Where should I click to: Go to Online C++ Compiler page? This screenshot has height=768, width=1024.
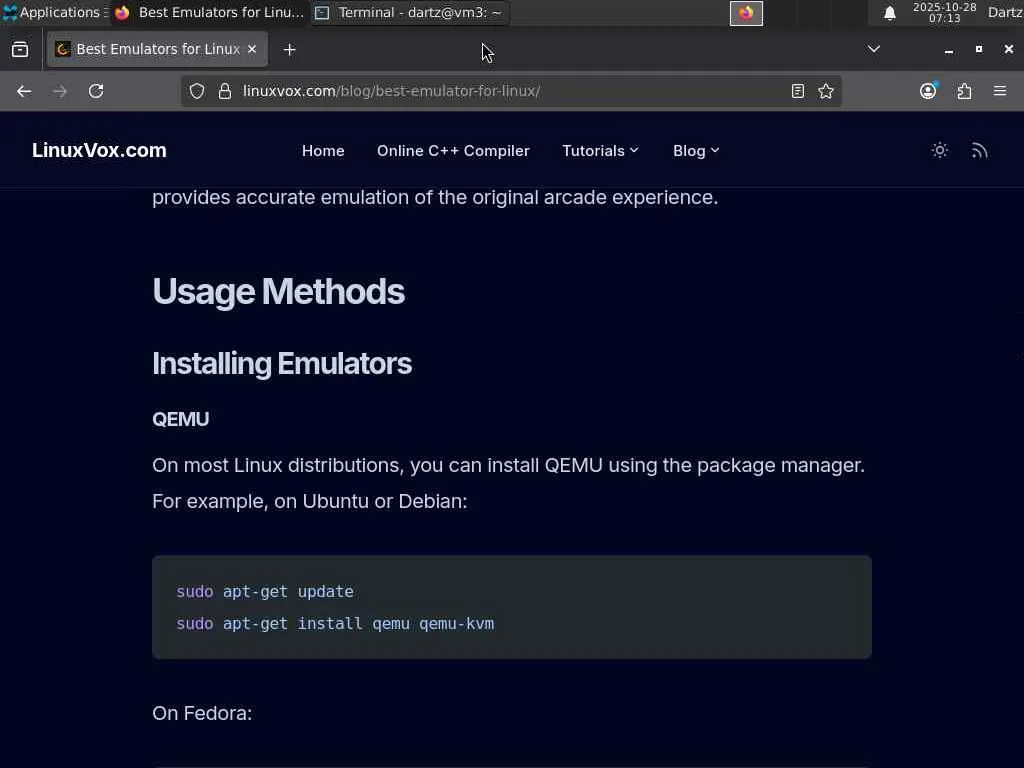453,150
